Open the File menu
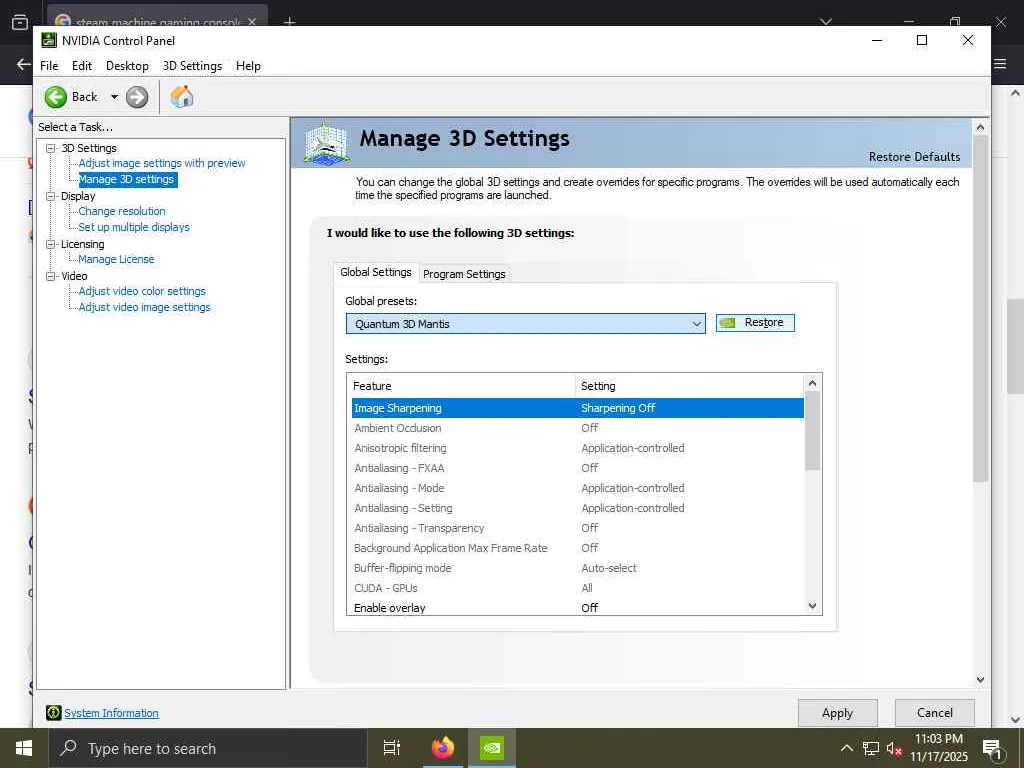The image size is (1024, 768). point(49,66)
